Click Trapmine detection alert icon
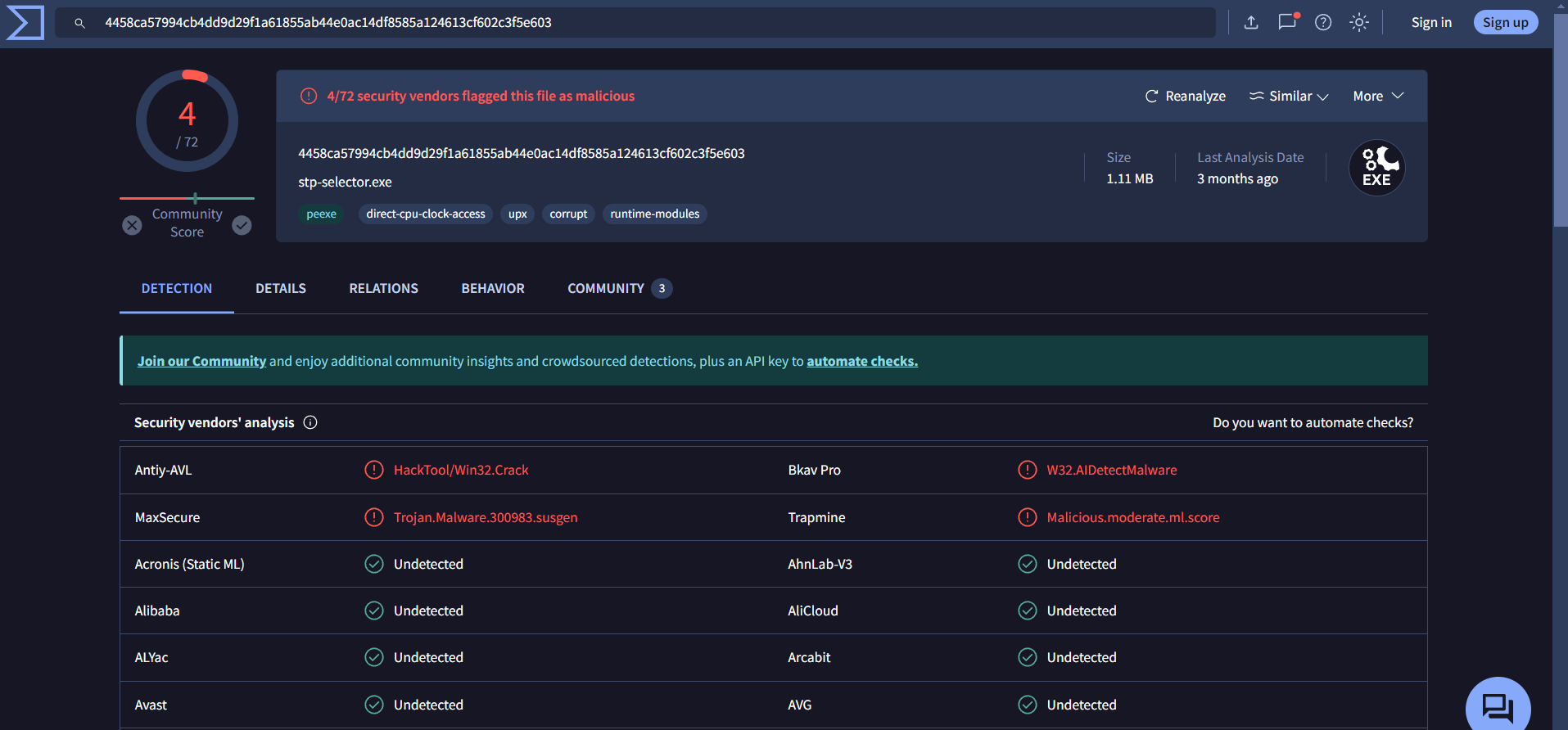 point(1027,517)
